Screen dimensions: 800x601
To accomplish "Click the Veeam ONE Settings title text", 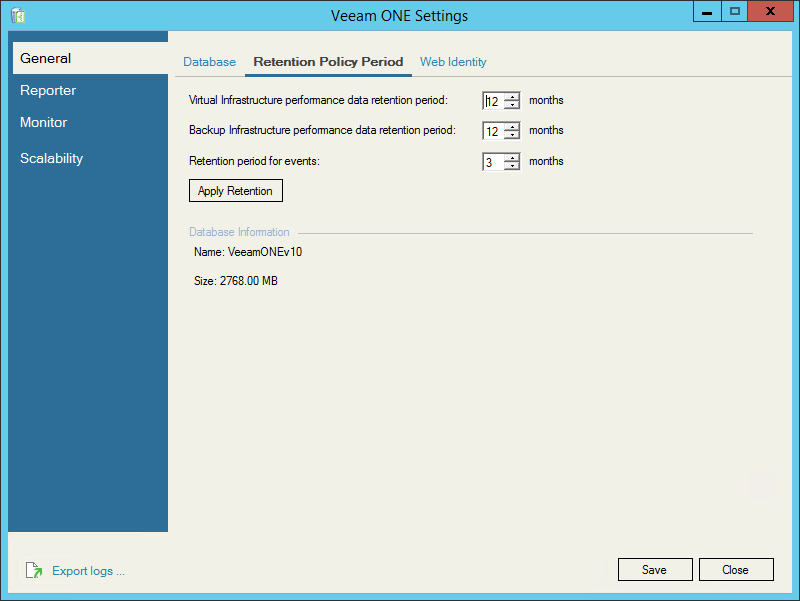I will pos(399,16).
